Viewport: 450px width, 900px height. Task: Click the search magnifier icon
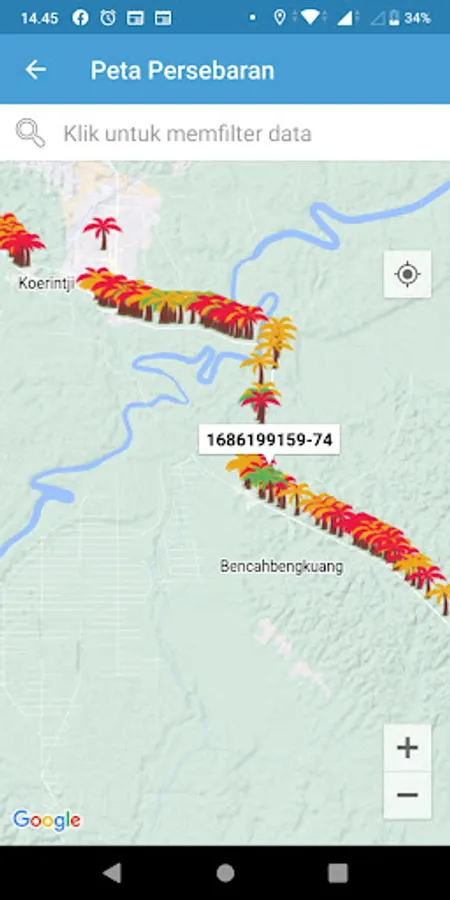[30, 133]
